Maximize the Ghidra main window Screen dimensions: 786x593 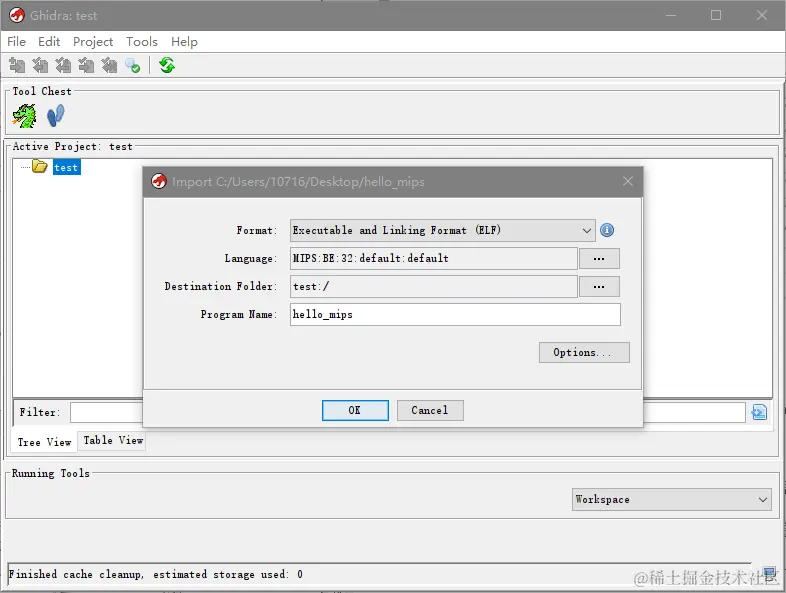pyautogui.click(x=716, y=16)
